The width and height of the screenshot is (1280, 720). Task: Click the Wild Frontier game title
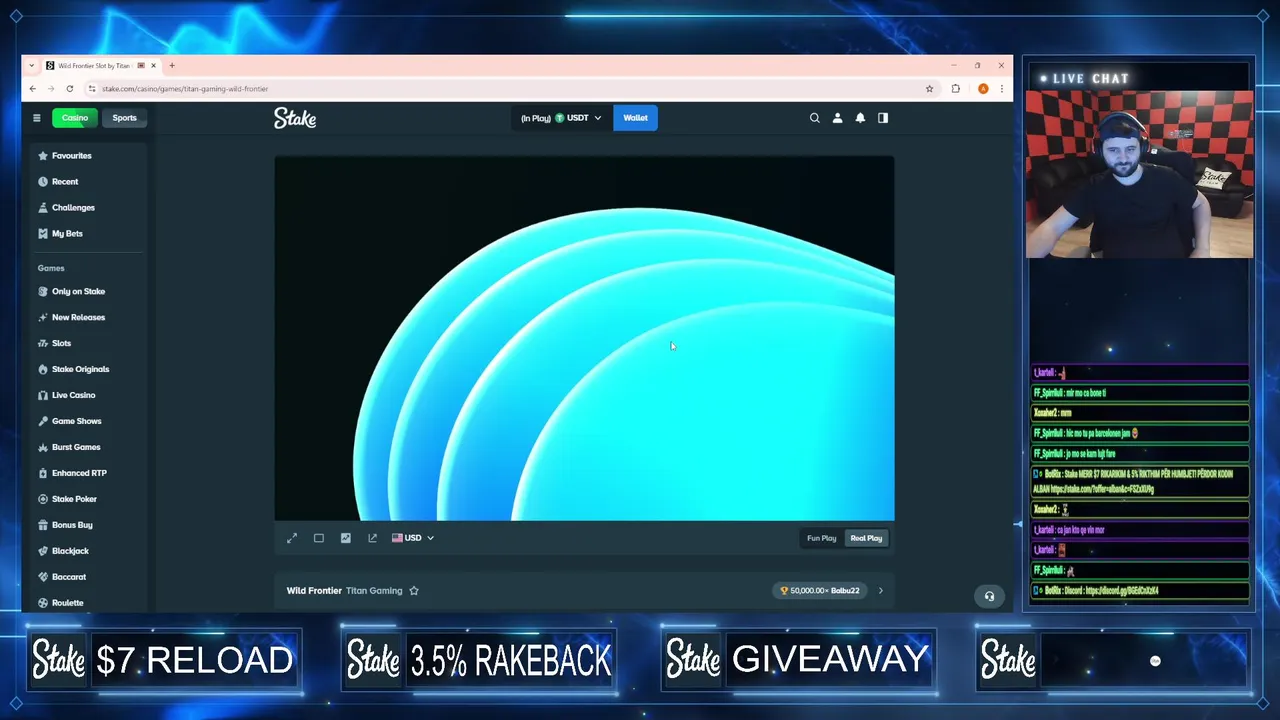pyautogui.click(x=314, y=591)
